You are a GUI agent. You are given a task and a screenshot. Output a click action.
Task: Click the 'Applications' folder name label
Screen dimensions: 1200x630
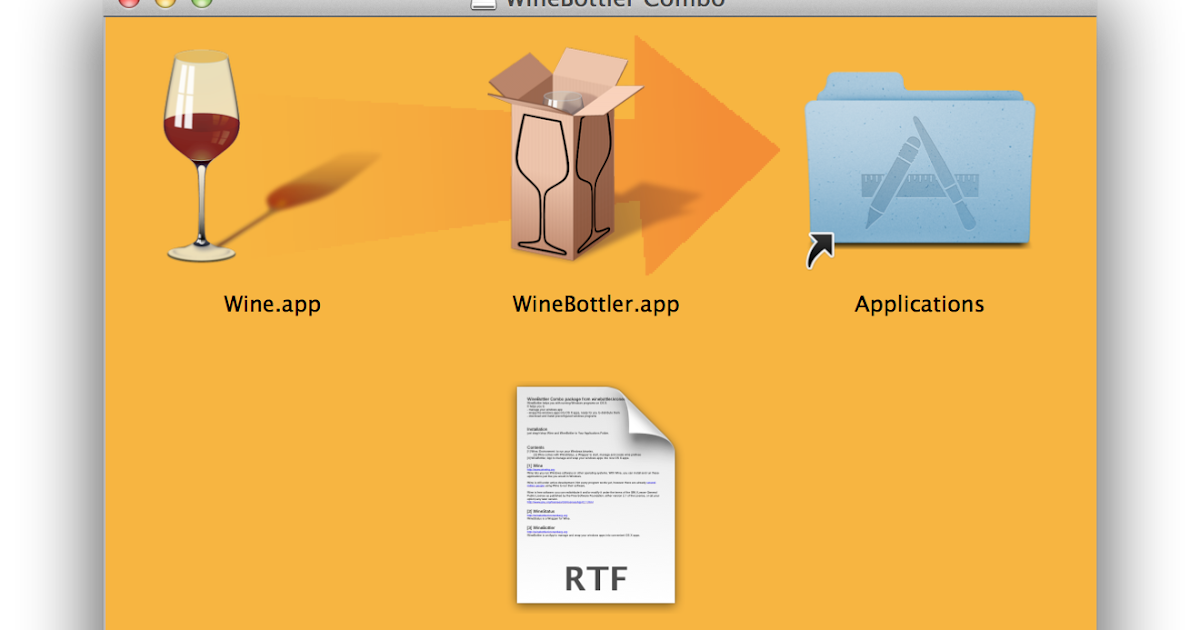click(x=919, y=304)
